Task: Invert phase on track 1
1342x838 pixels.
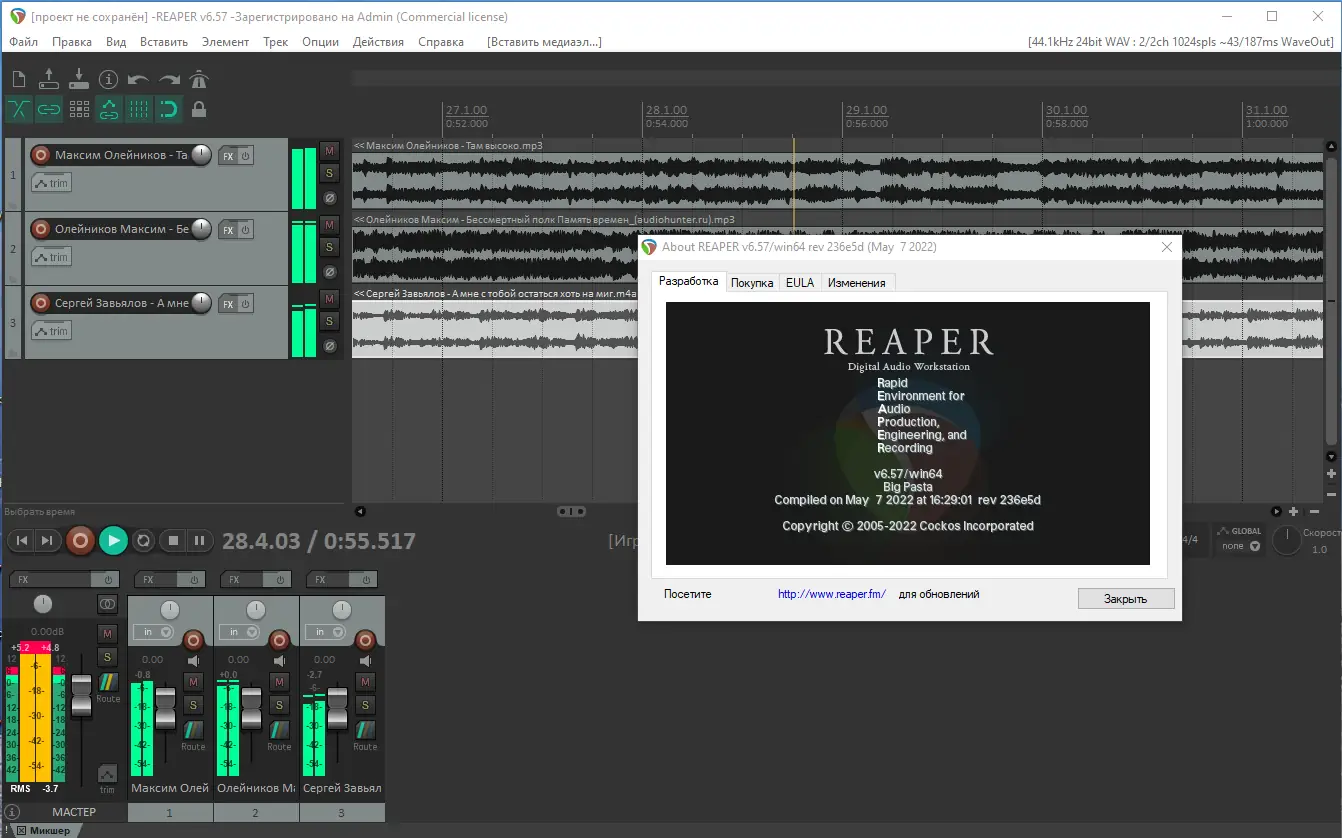Action: coord(329,198)
